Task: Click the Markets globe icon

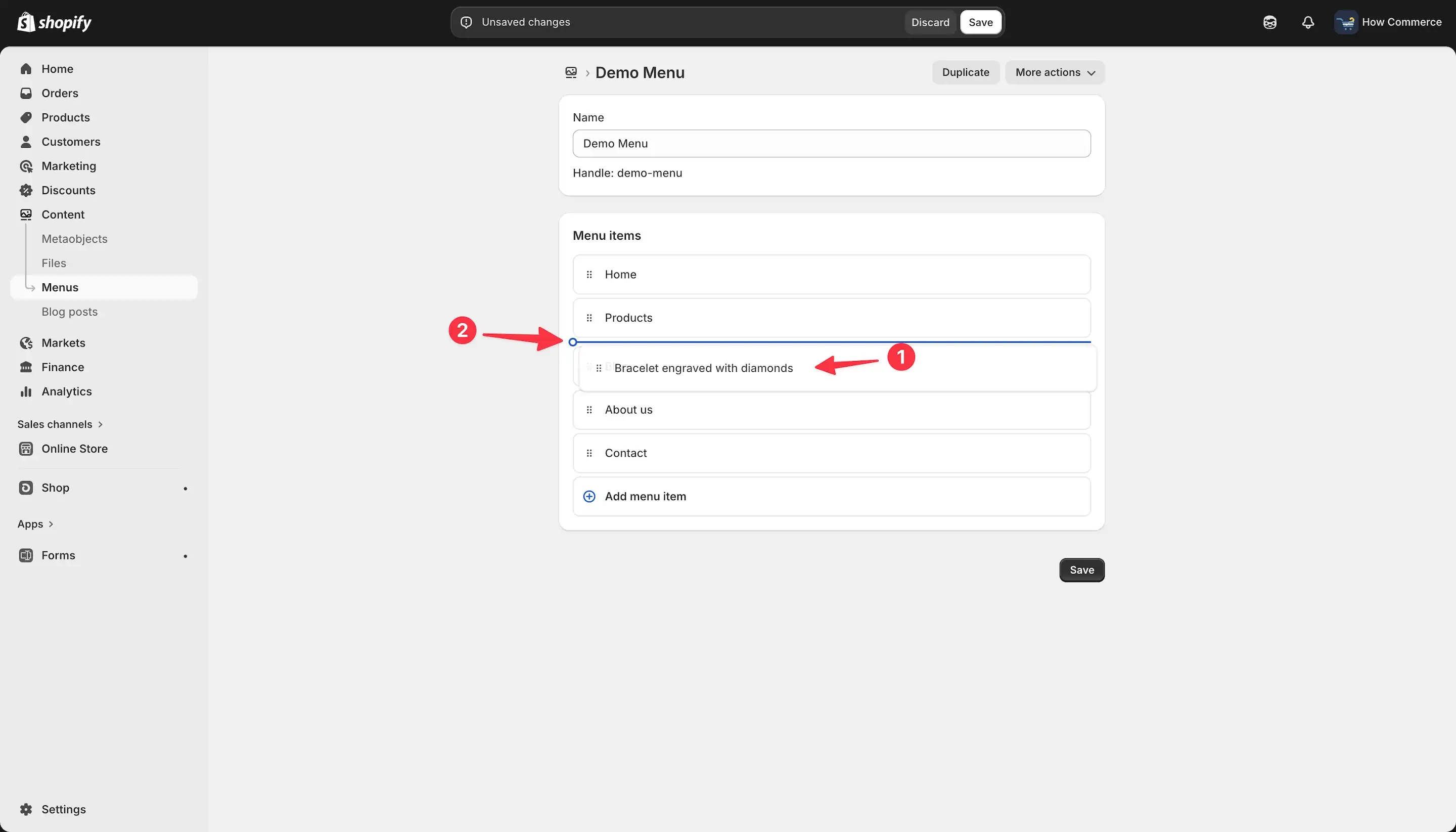Action: pos(26,343)
